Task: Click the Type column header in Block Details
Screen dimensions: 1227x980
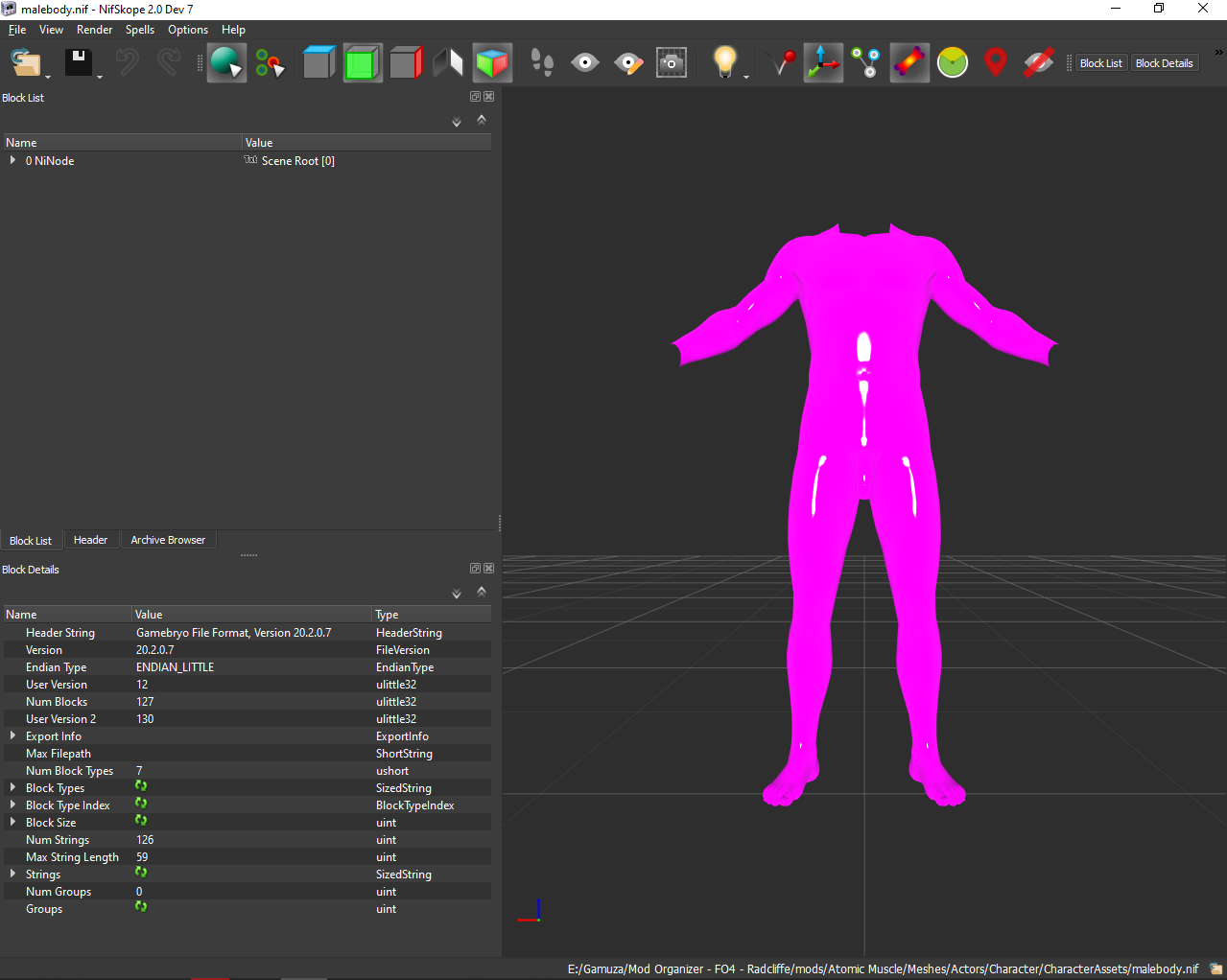Action: (431, 615)
